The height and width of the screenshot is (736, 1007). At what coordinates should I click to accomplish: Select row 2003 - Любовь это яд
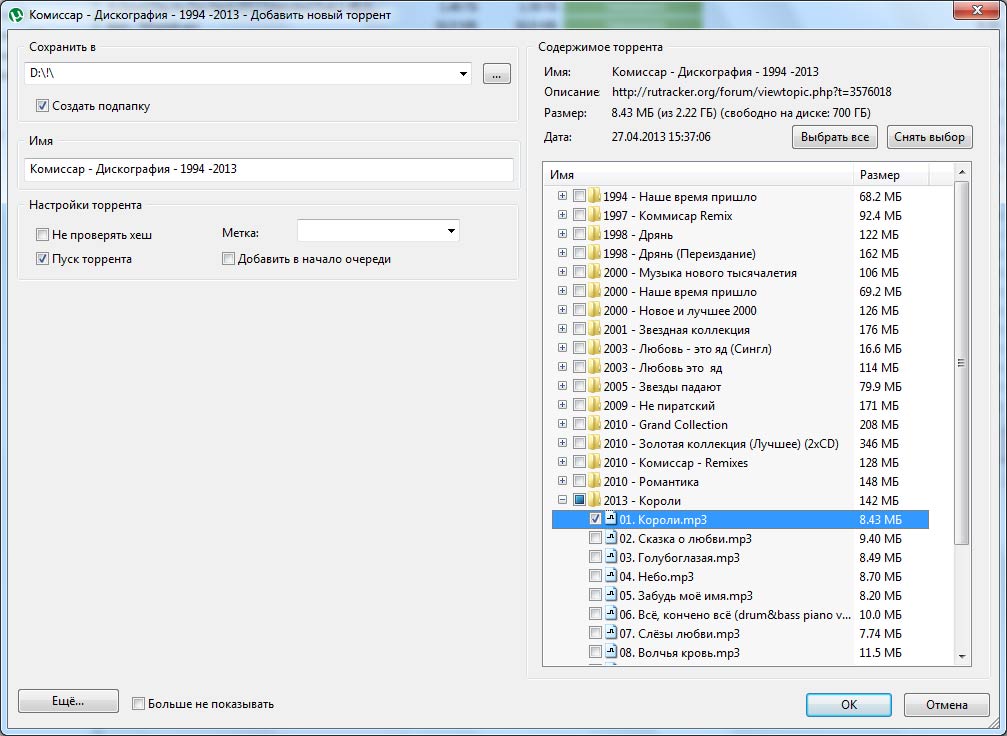[740, 367]
